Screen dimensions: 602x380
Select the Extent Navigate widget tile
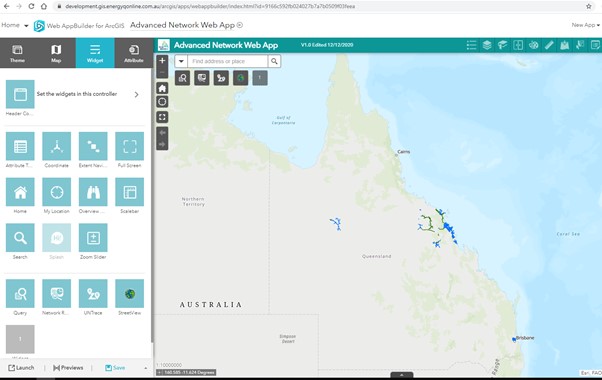pyautogui.click(x=93, y=146)
